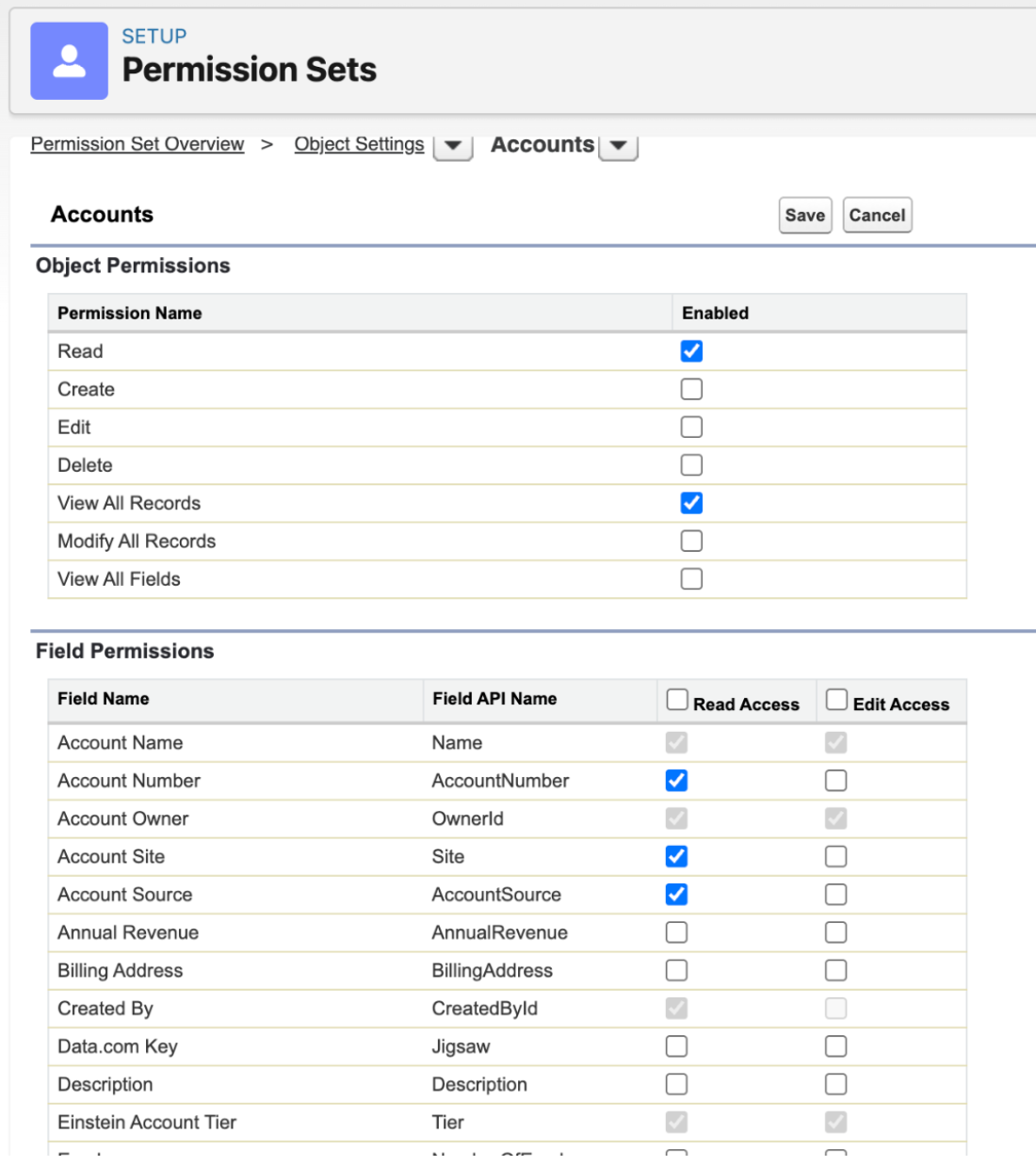This screenshot has width=1036, height=1166.
Task: Enable the Create object permission
Action: (690, 389)
